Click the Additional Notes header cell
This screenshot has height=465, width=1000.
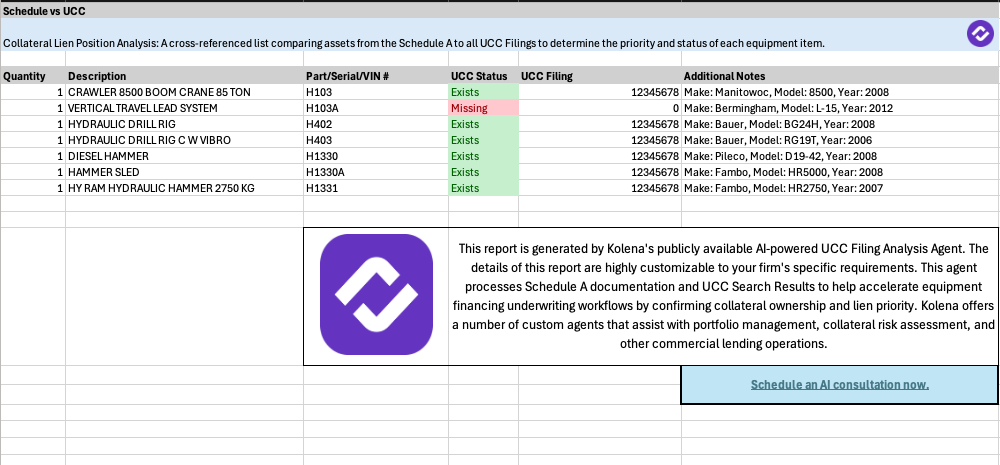point(724,76)
